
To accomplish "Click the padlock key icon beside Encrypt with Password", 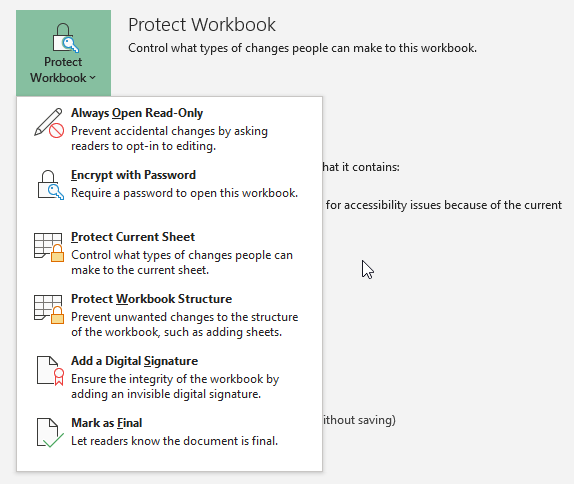I will coord(51,185).
